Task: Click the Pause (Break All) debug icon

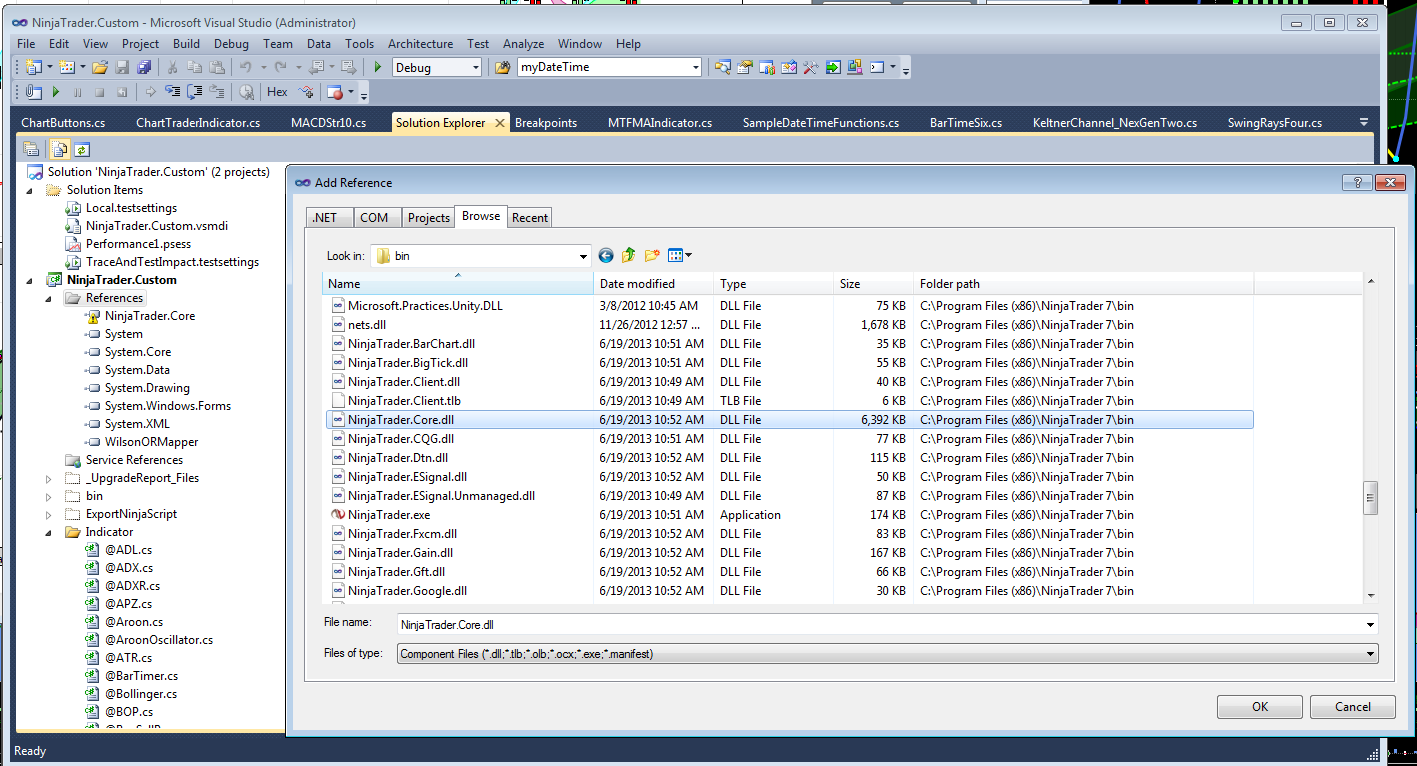Action: click(78, 92)
